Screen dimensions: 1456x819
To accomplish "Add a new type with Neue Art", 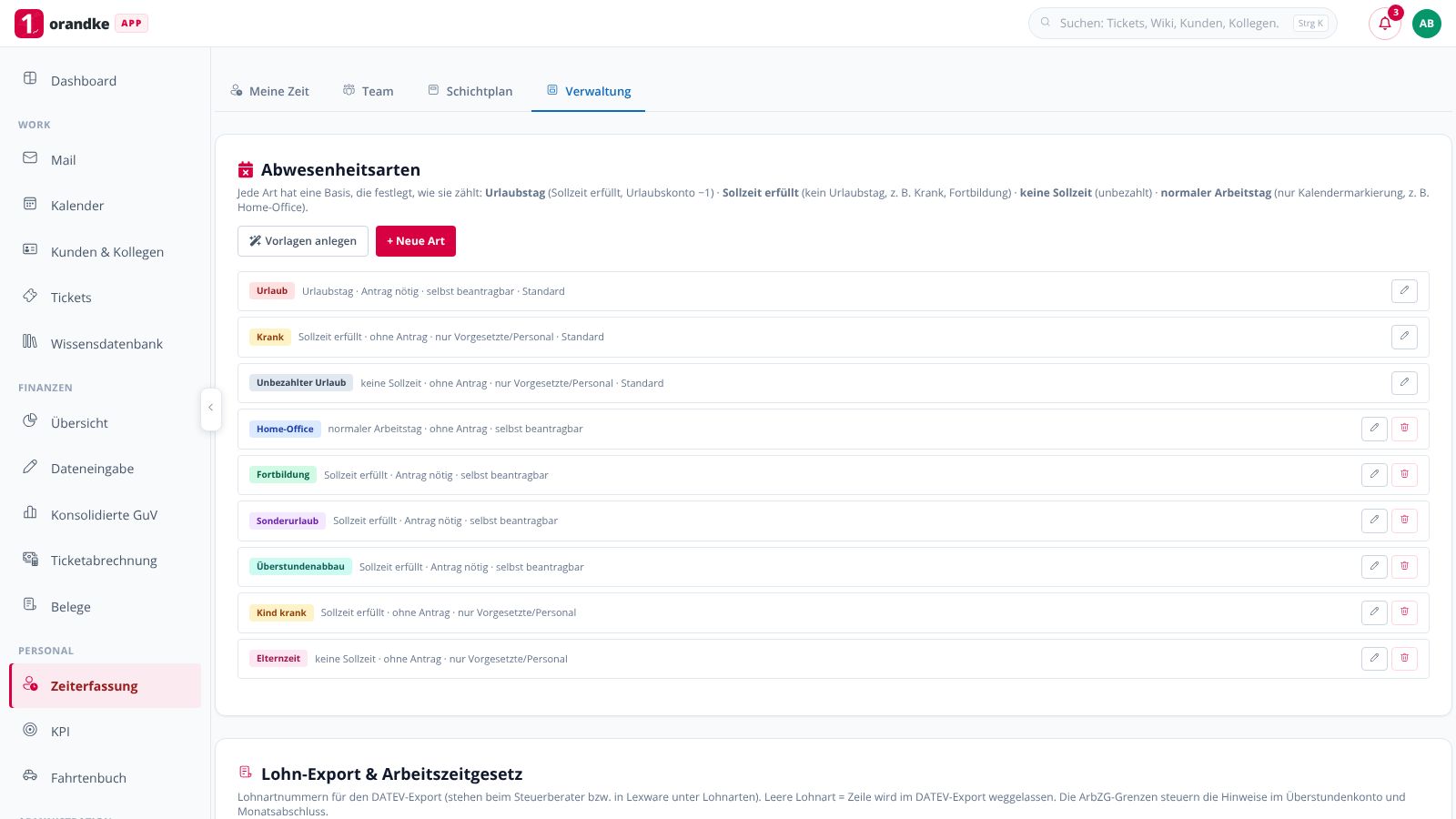I will (416, 241).
